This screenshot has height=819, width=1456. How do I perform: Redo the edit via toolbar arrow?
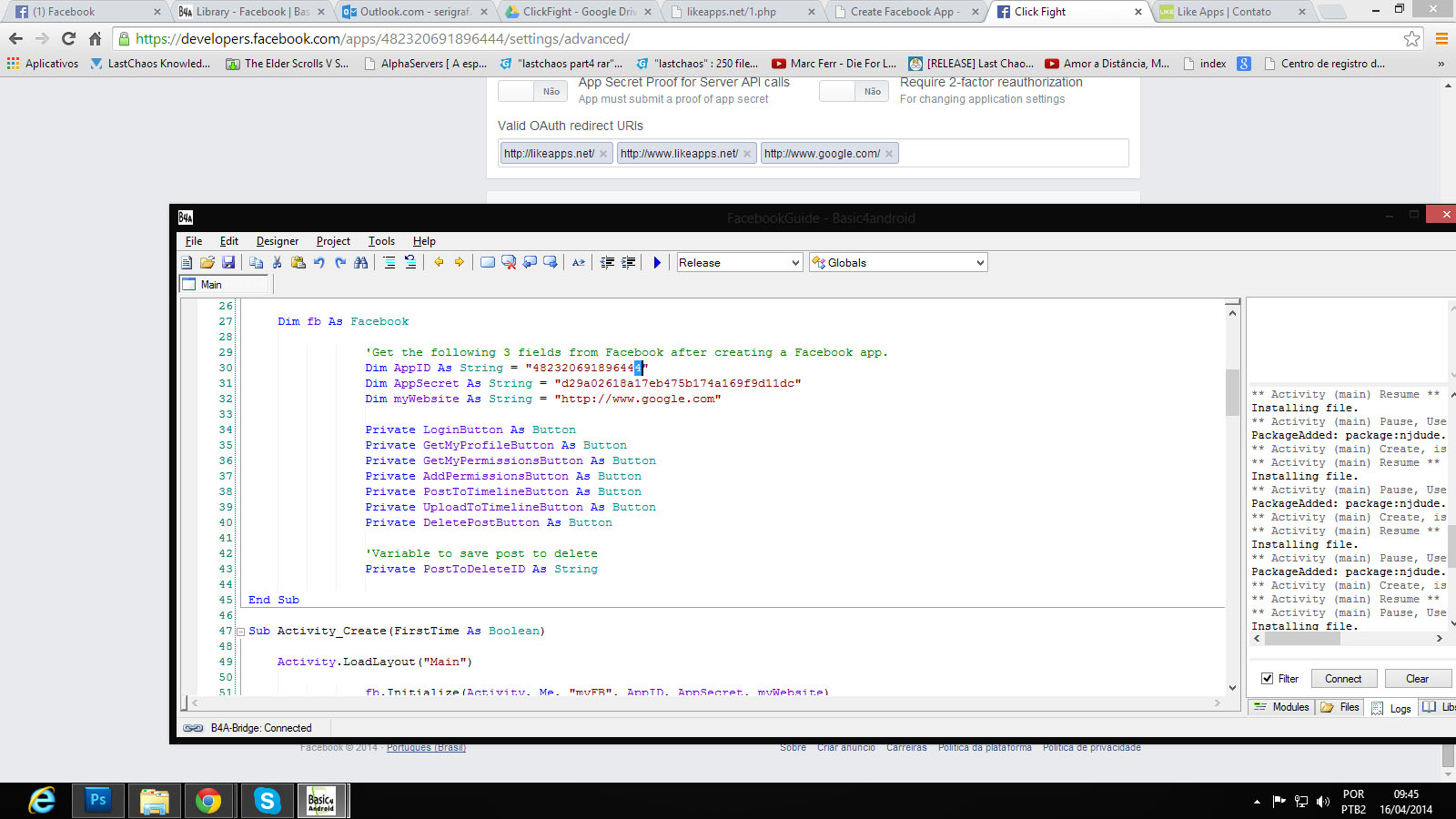coord(340,263)
